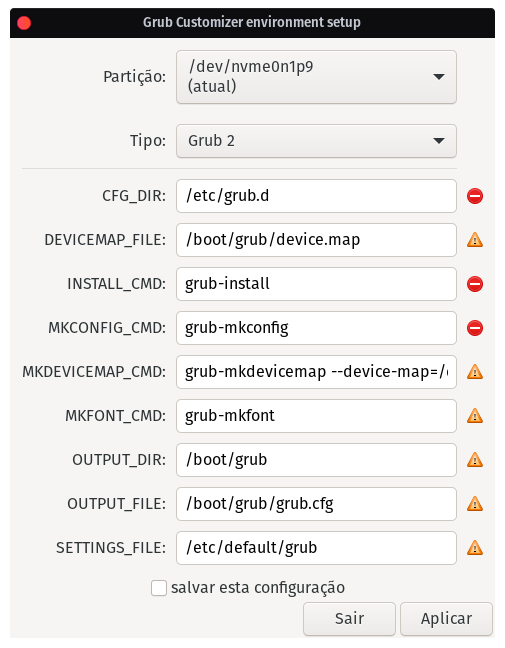Click into the CFG_DIR field containing /etc/grub.d
Viewport: 505px width, 648px height.
tap(316, 196)
